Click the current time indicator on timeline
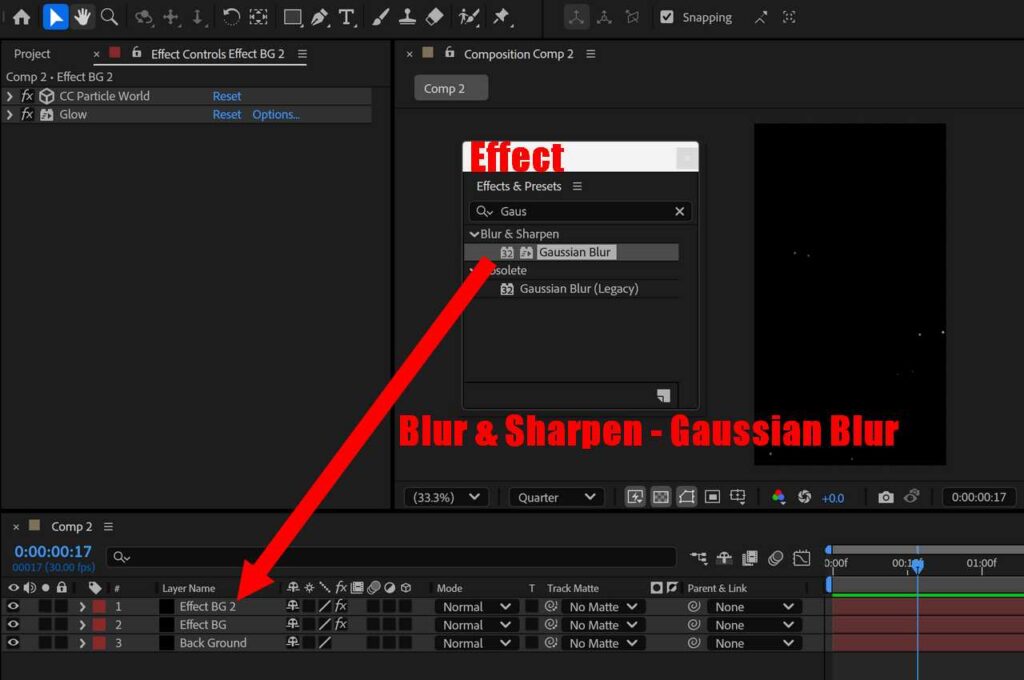 [x=918, y=565]
